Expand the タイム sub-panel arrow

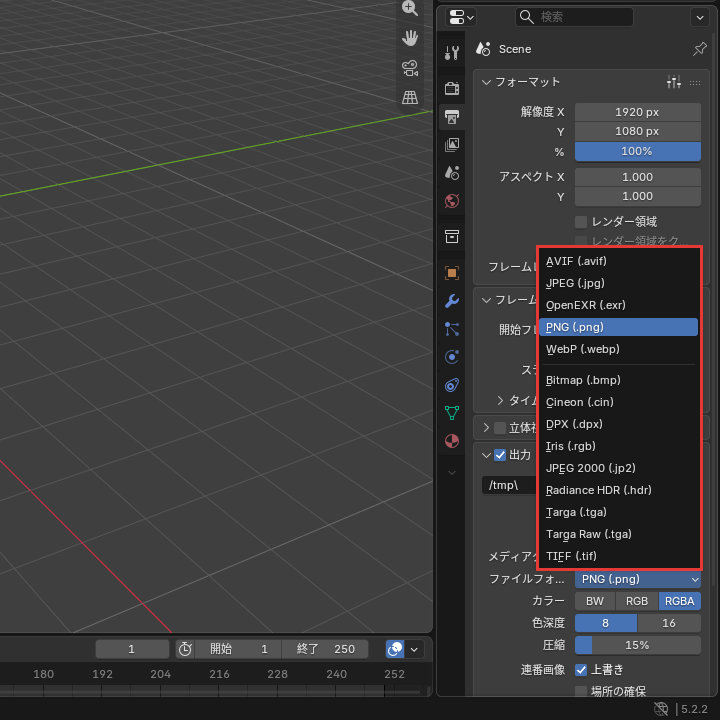coord(500,400)
